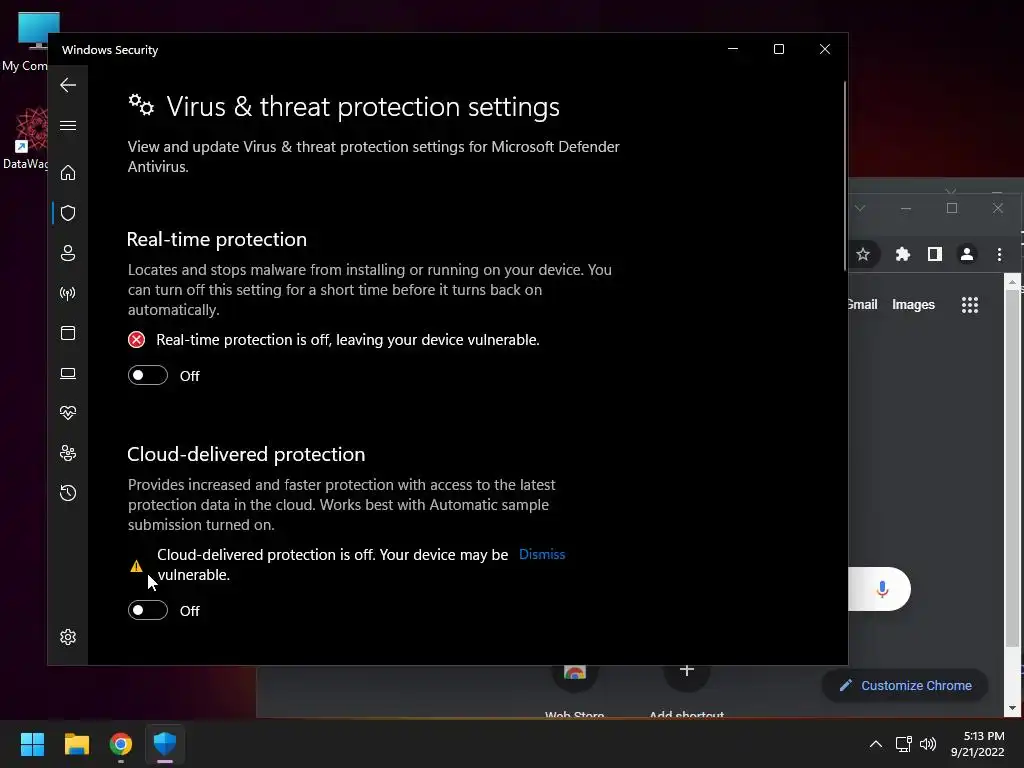This screenshot has height=768, width=1024.
Task: Start voice search with the microphone icon
Action: click(x=882, y=589)
